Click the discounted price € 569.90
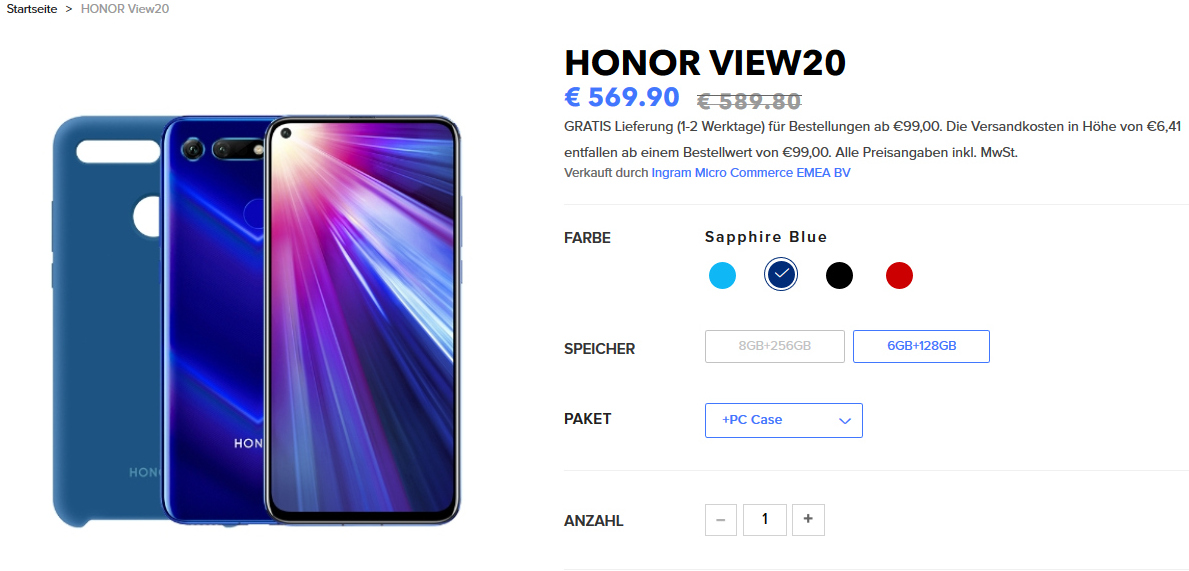Screen dimensions: 1189x571 623,97
